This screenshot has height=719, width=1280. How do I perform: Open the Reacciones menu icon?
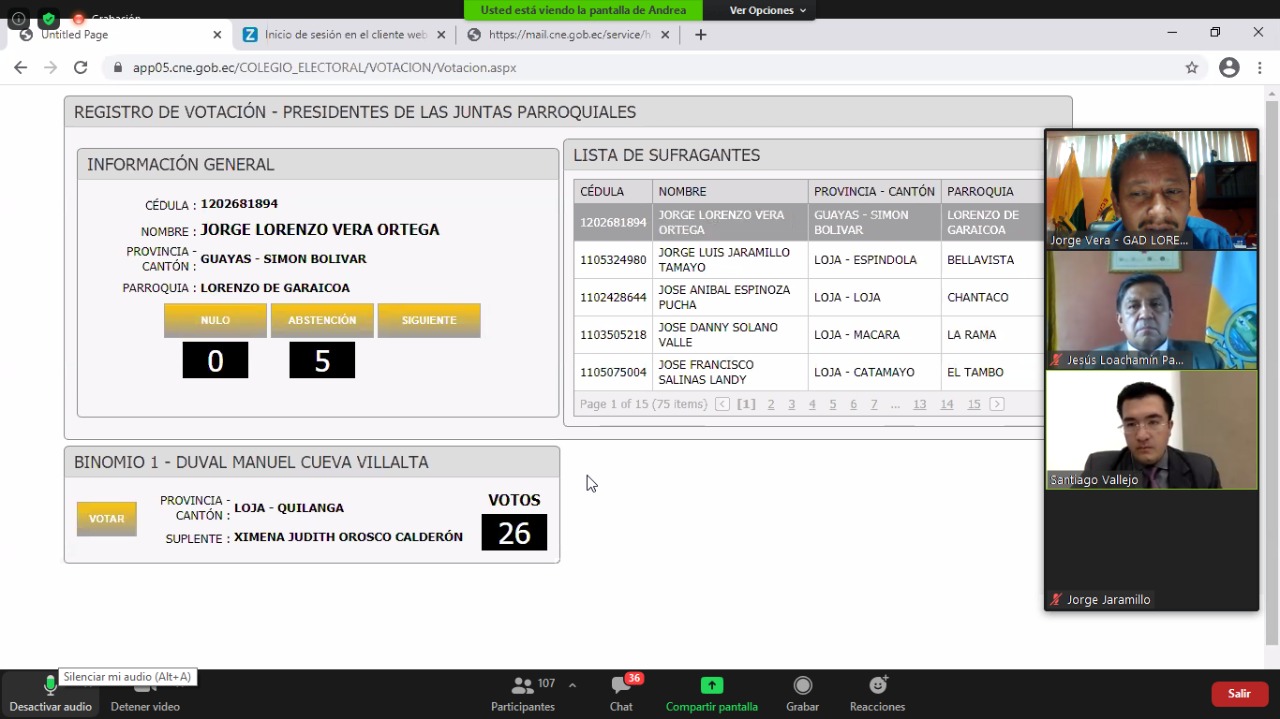tap(877, 686)
